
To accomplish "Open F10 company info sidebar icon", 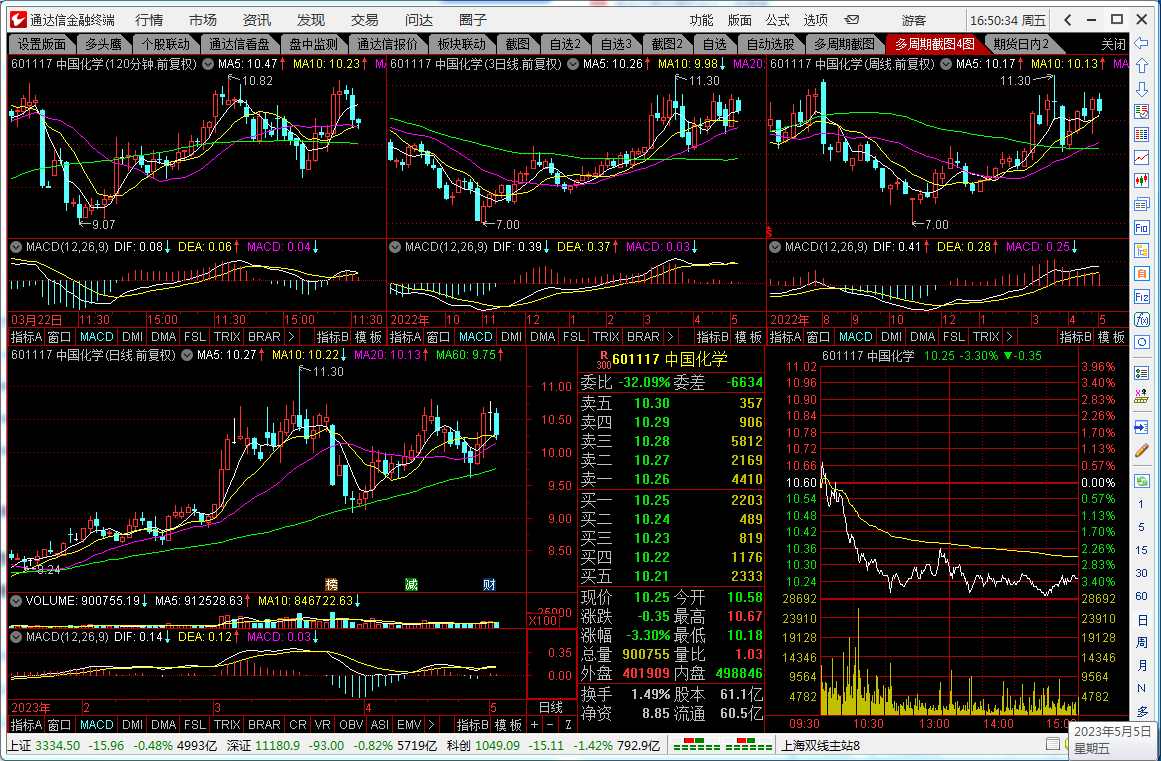I will coord(1141,227).
